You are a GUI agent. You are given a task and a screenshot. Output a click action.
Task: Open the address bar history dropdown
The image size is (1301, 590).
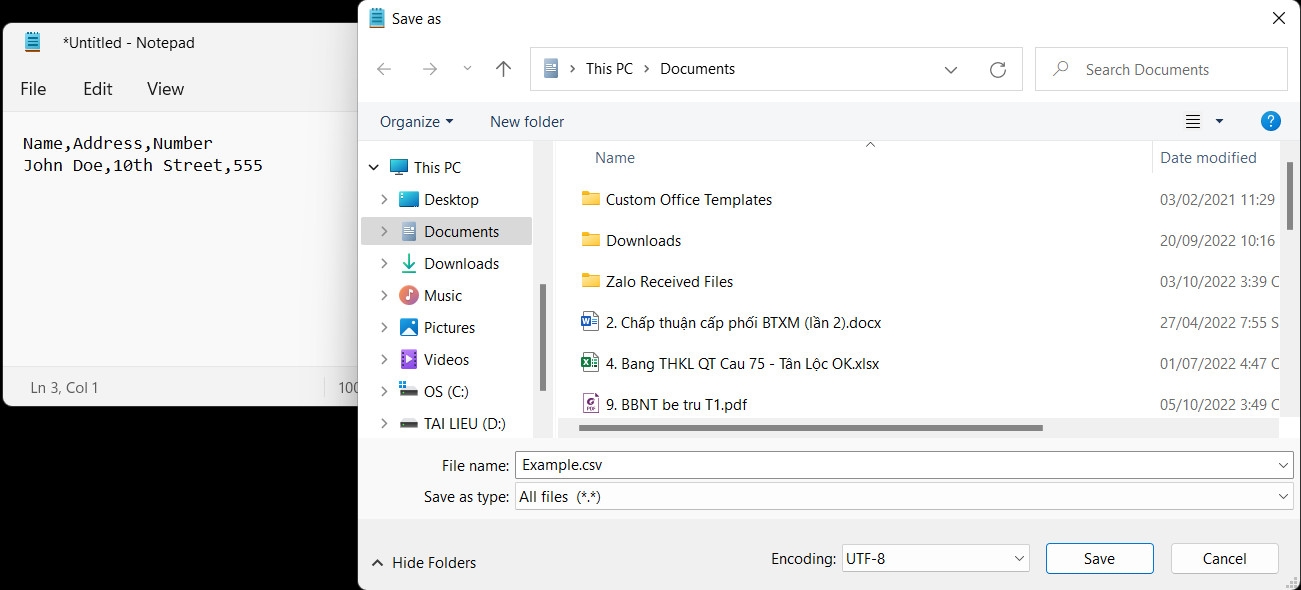[951, 70]
